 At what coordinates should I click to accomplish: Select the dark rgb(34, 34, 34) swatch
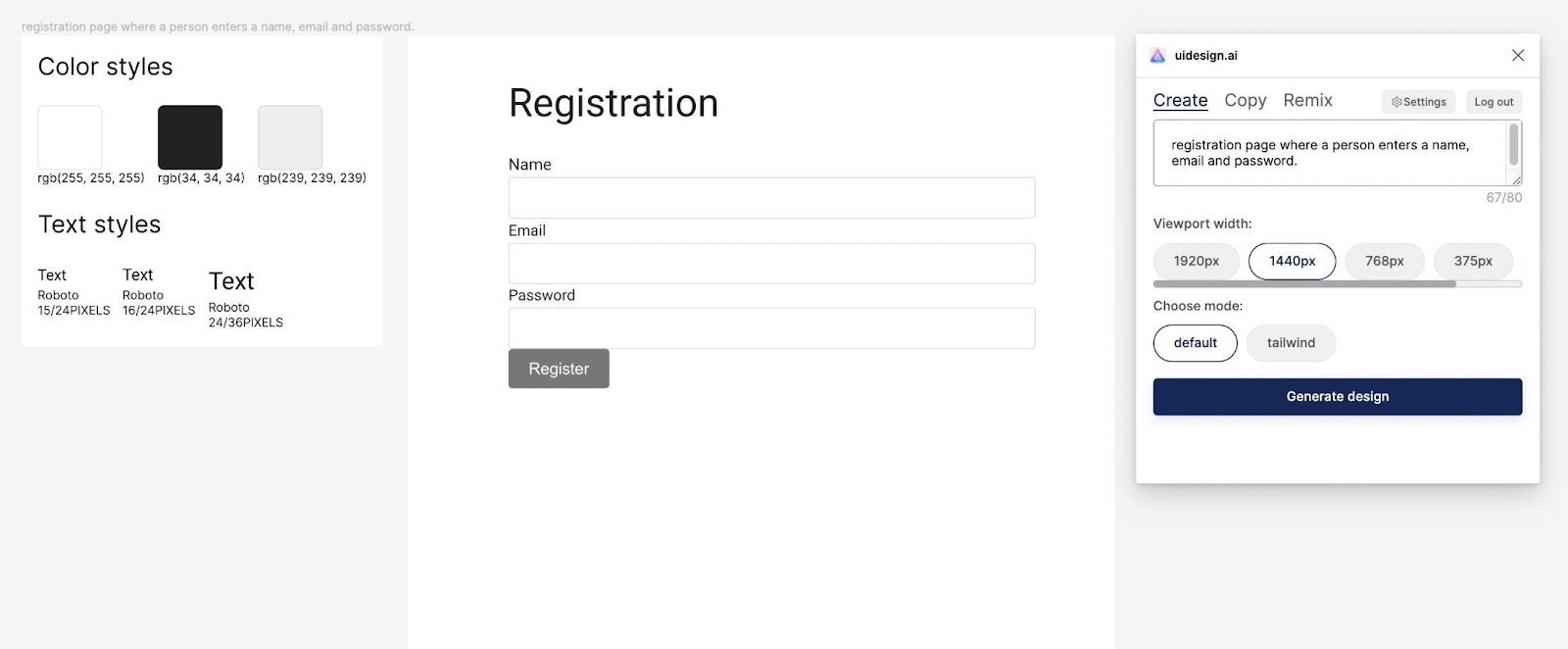click(190, 137)
